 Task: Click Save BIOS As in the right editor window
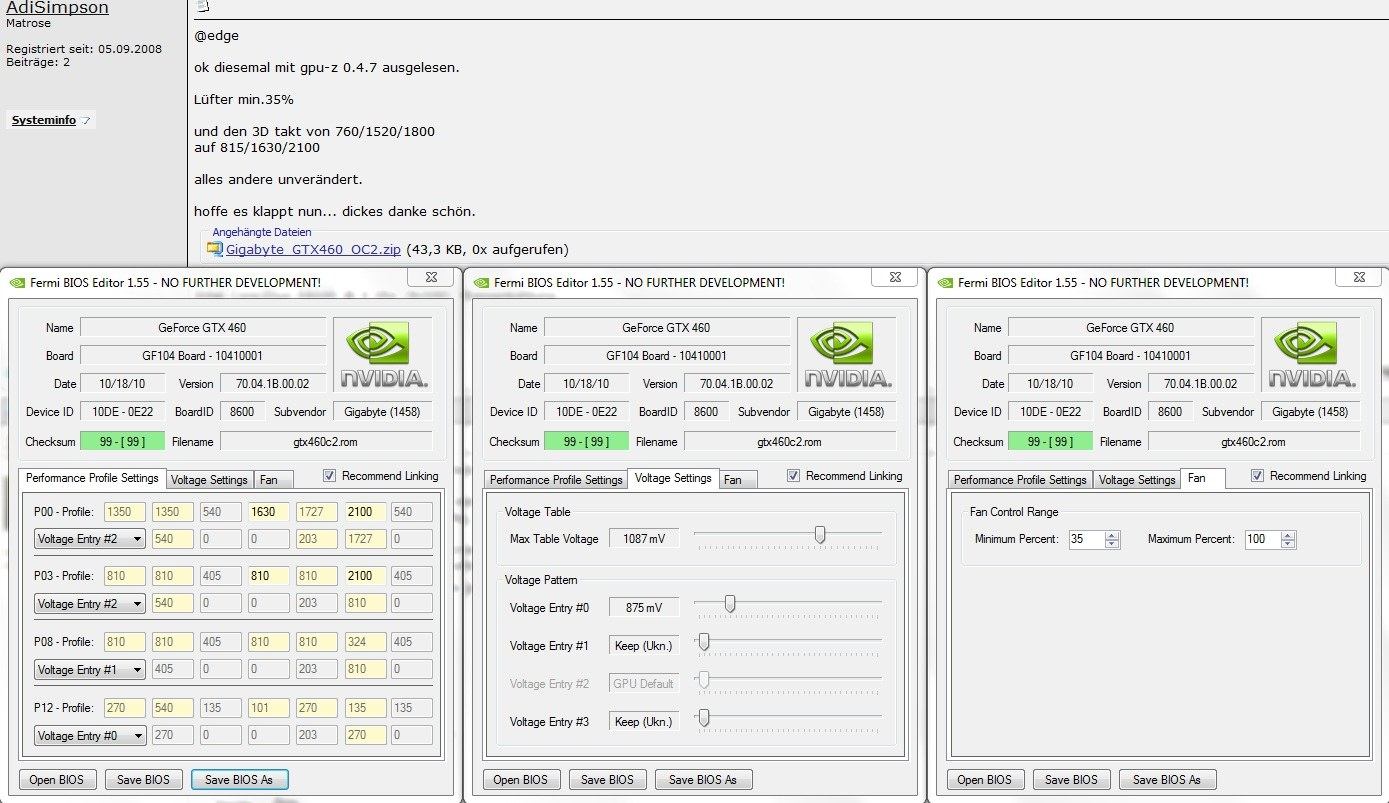pos(1167,780)
